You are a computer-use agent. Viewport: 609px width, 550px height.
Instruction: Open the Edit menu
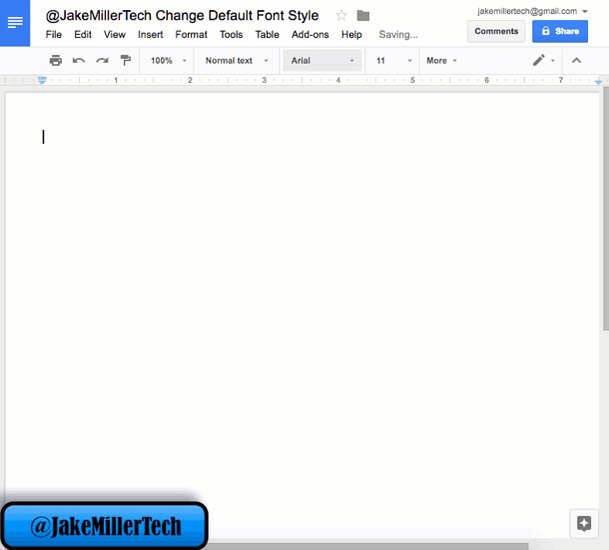point(83,35)
